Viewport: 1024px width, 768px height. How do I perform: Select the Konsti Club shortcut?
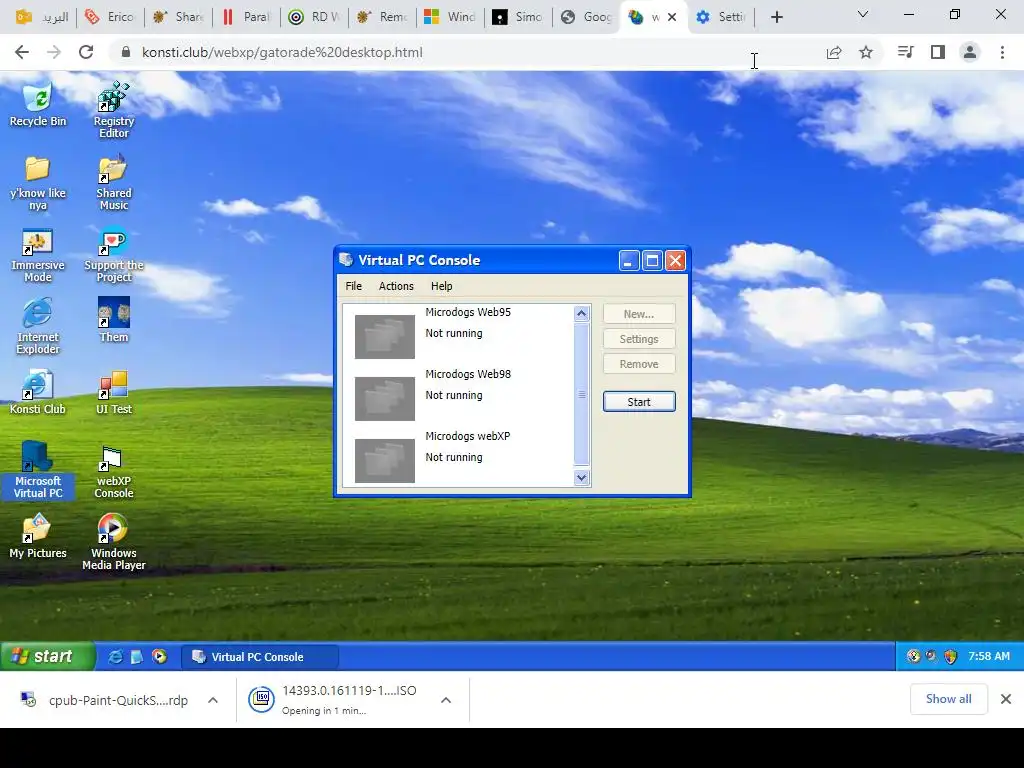(x=38, y=392)
